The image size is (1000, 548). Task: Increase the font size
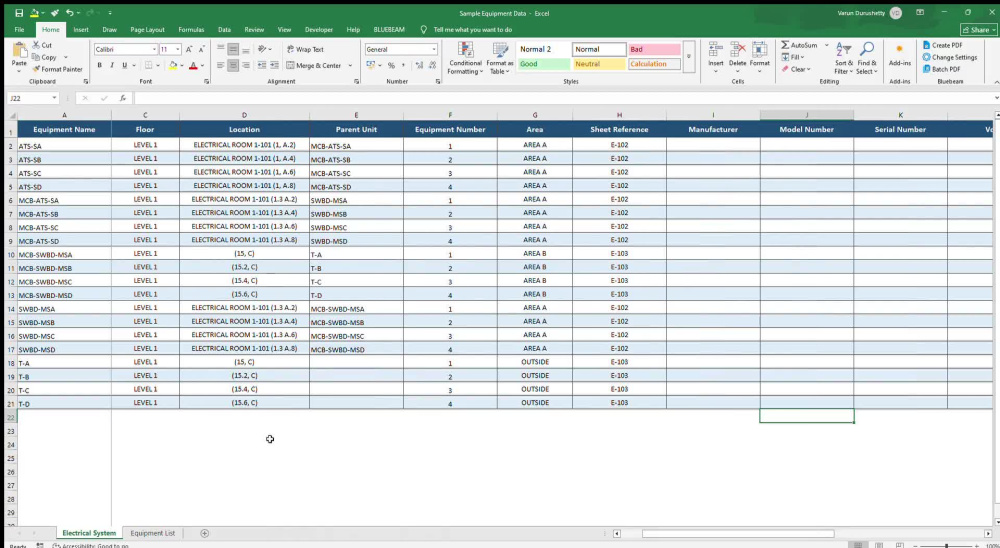(x=189, y=49)
